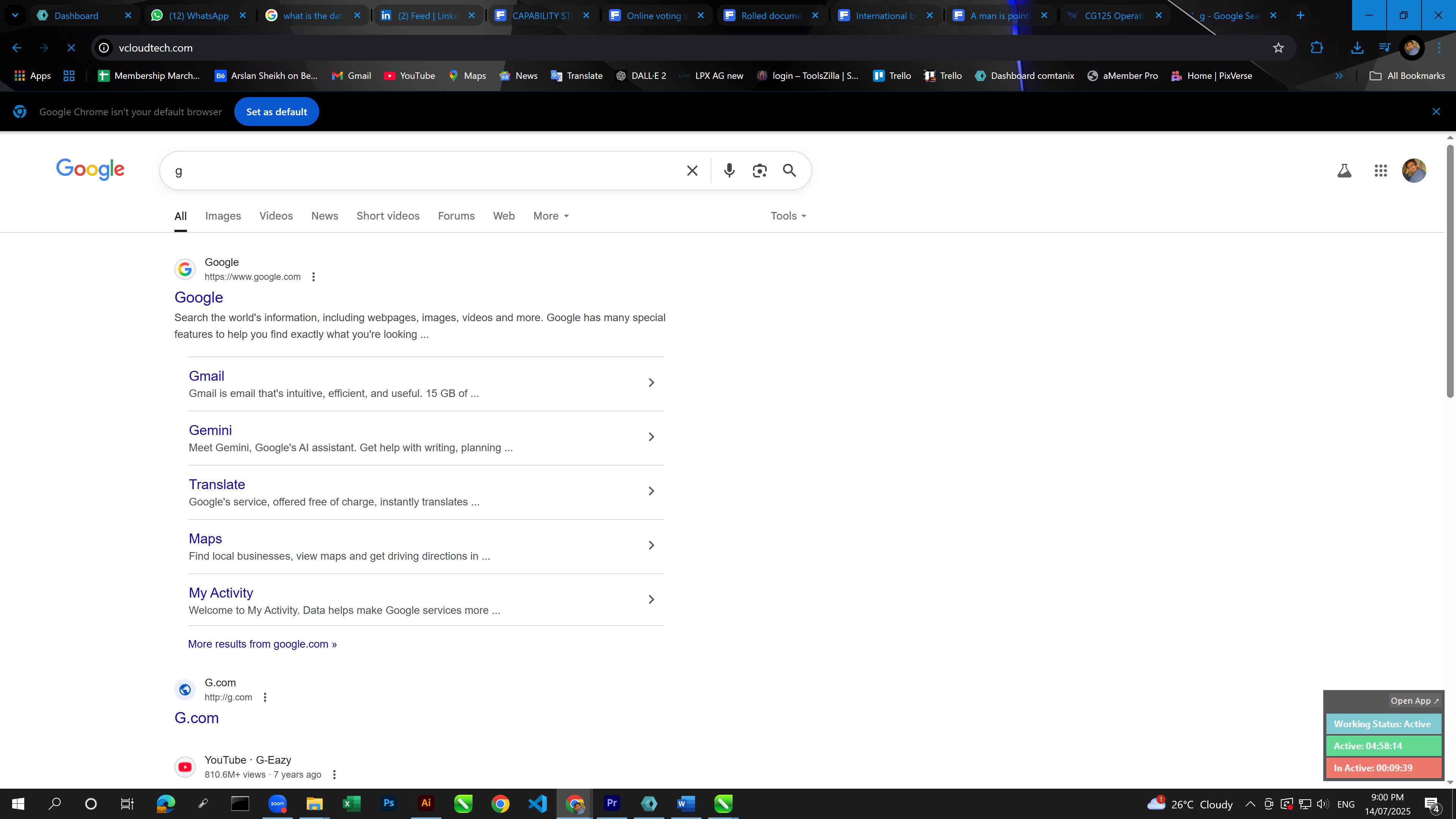Open the tab search dropdown arrow
Image resolution: width=1456 pixels, height=819 pixels.
[15, 15]
